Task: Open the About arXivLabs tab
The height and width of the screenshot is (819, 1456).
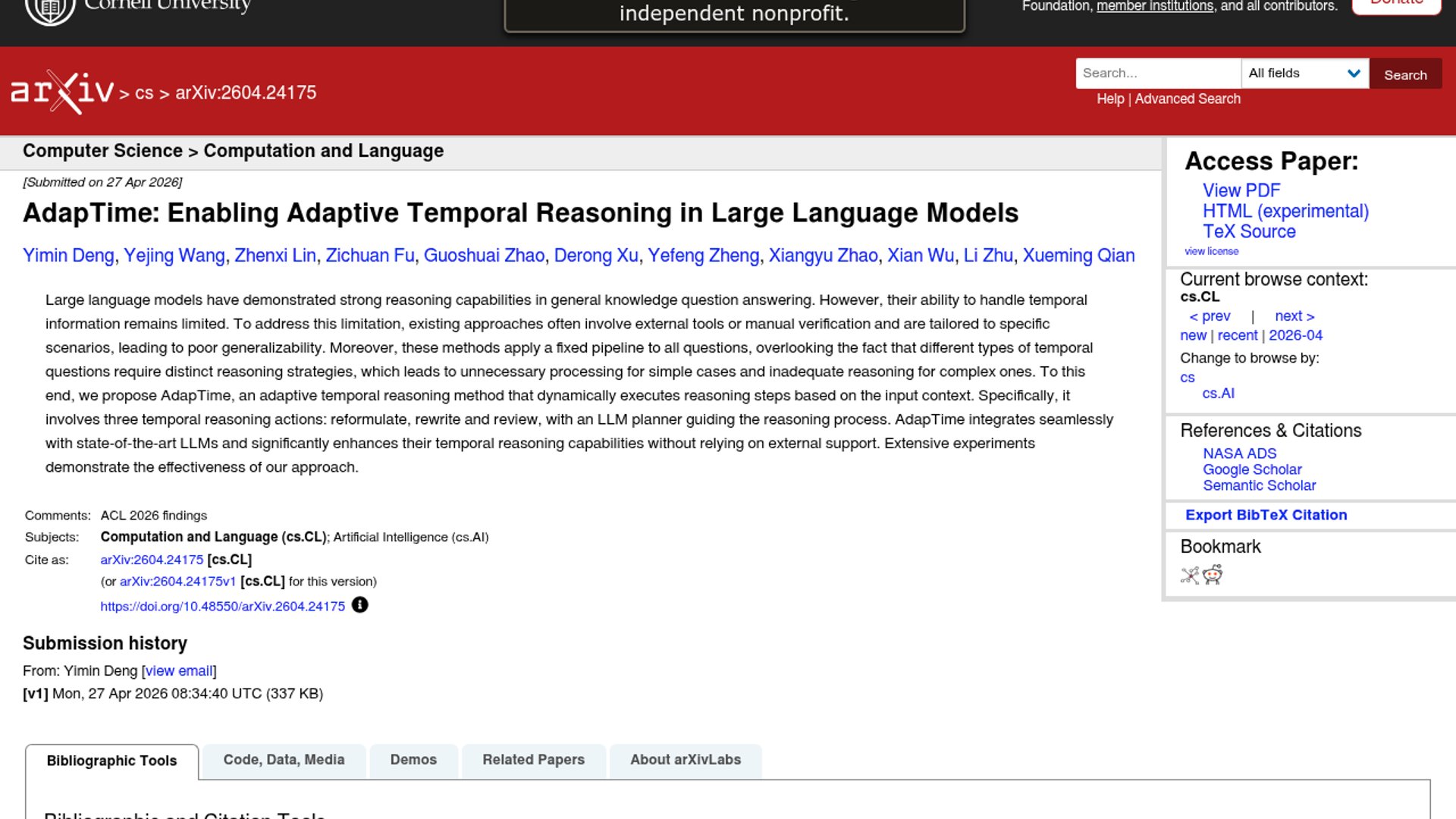Action: [685, 760]
